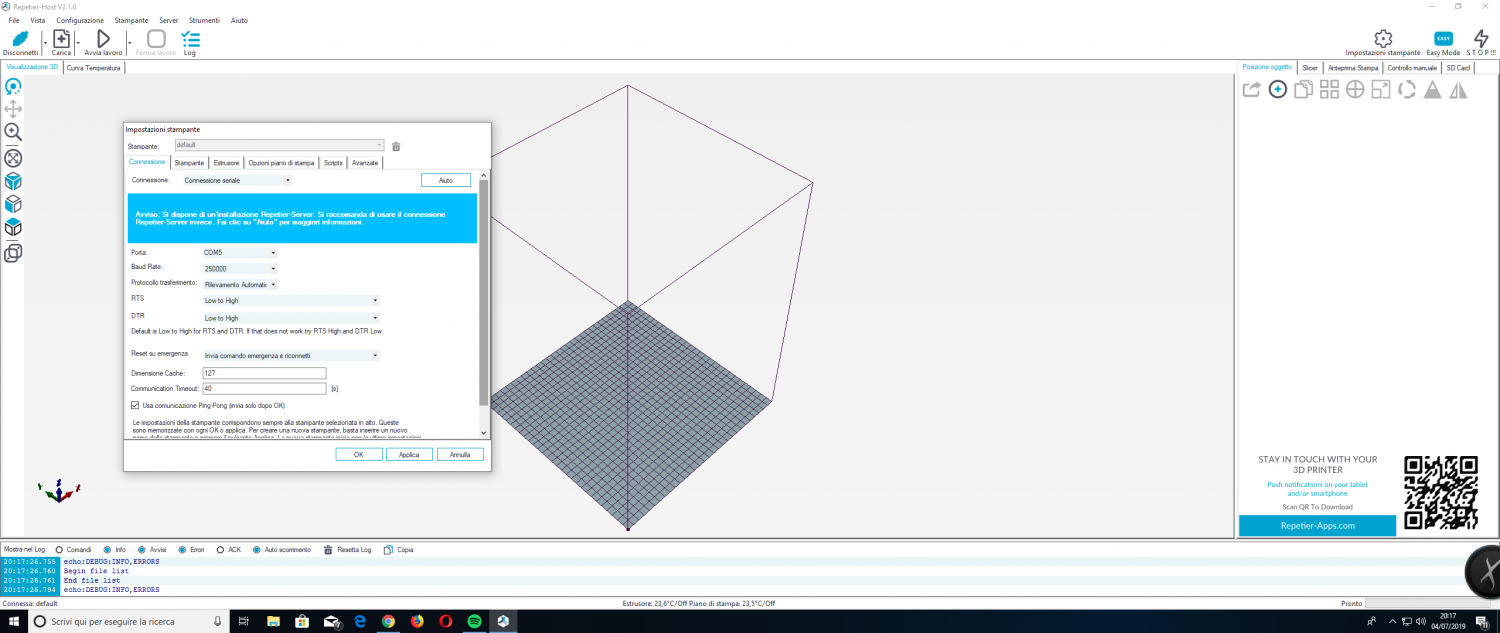Open the Baud Rate 250000 dropdown
This screenshot has height=633, width=1500.
(x=240, y=269)
